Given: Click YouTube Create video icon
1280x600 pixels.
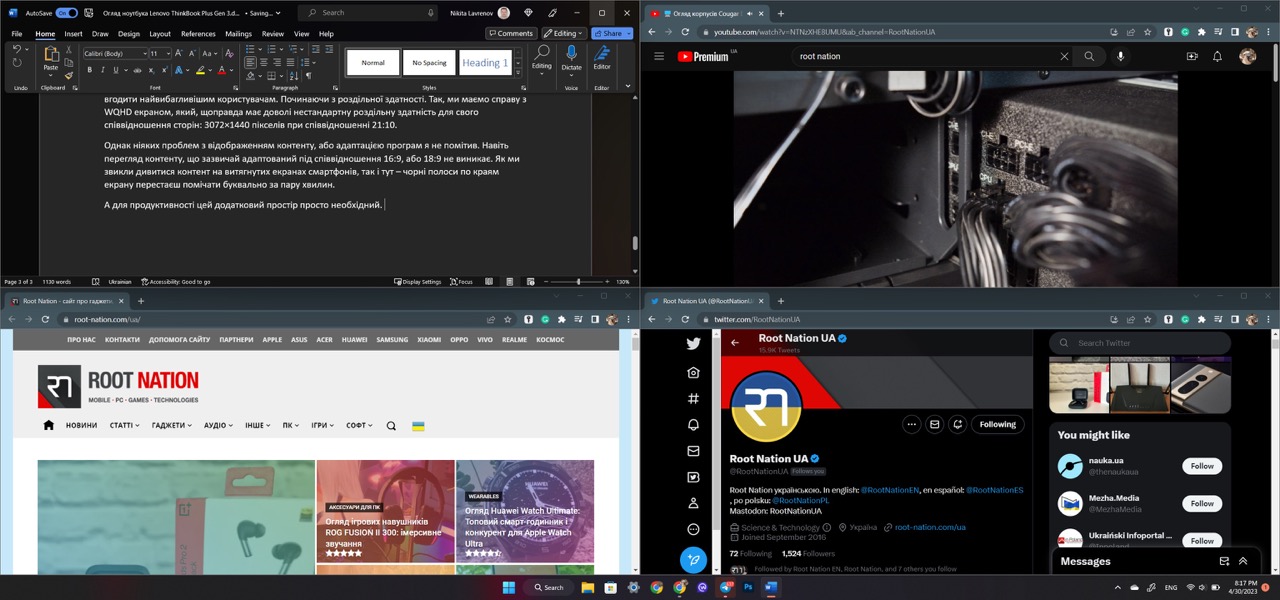Looking at the screenshot, I should click(1192, 57).
